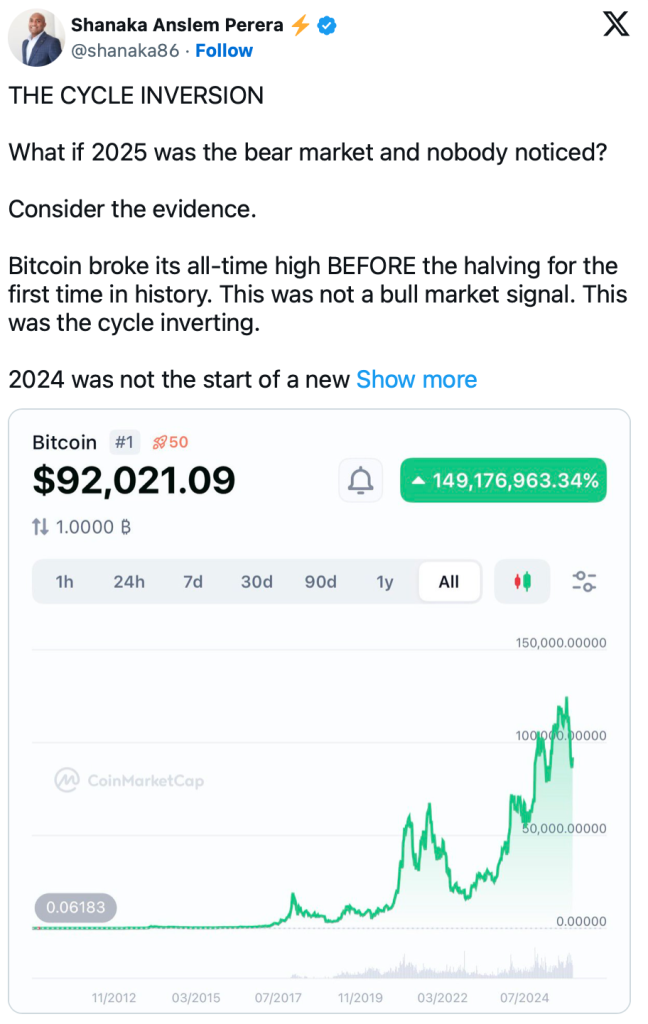Toggle candlestick chart view icon

coord(522,581)
